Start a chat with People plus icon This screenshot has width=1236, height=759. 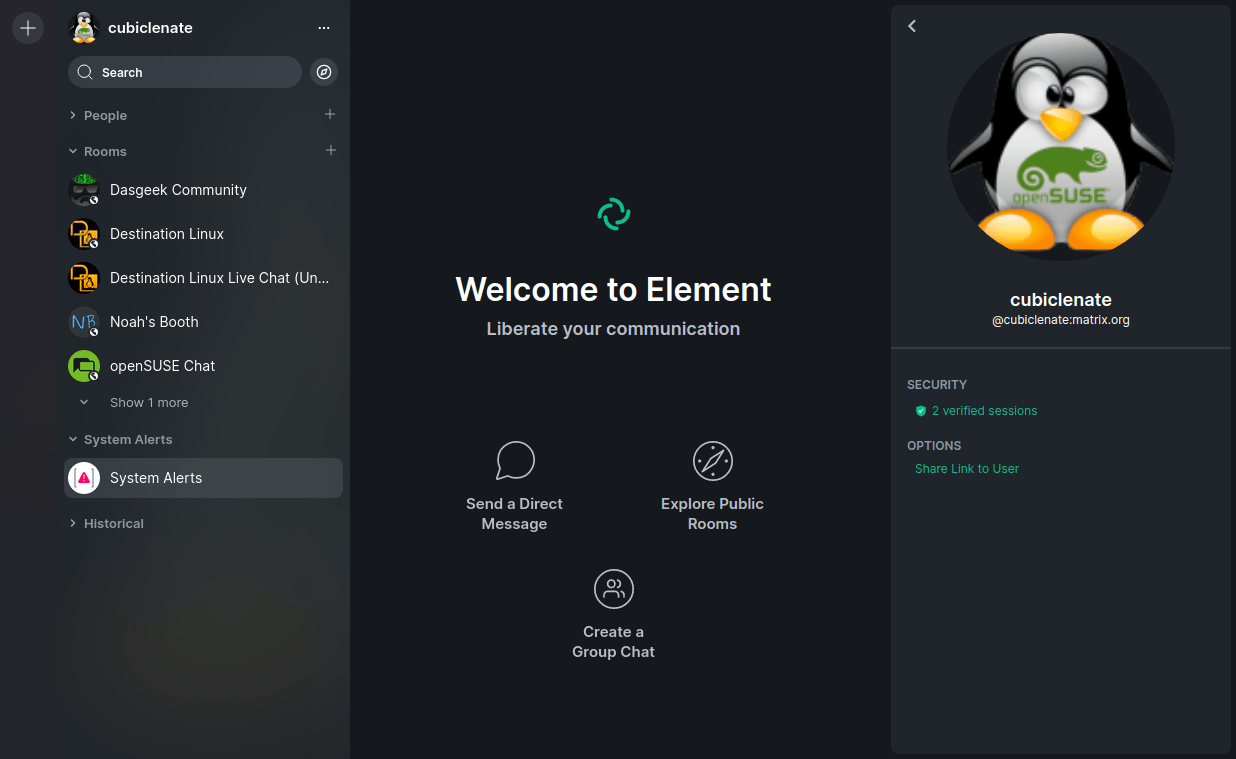pyautogui.click(x=330, y=114)
